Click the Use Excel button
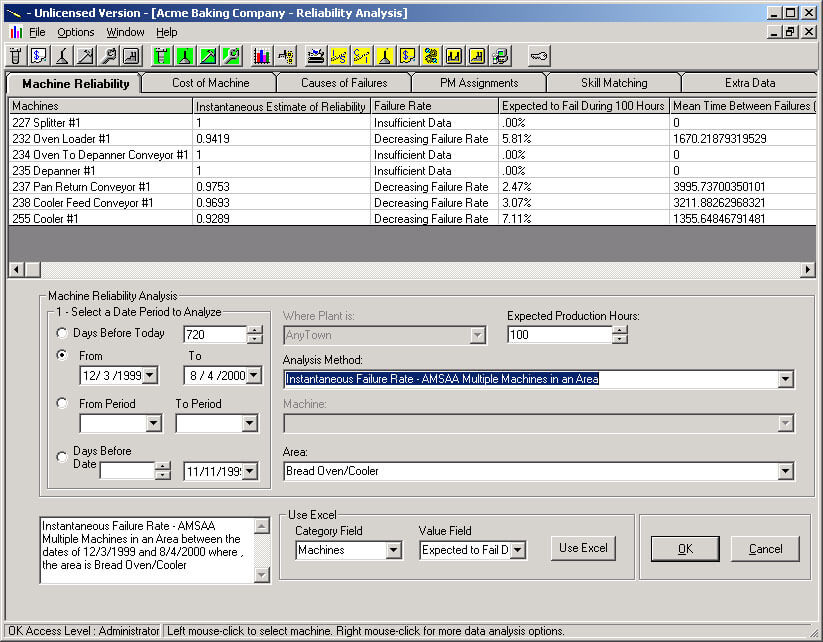This screenshot has height=642, width=823. 583,548
